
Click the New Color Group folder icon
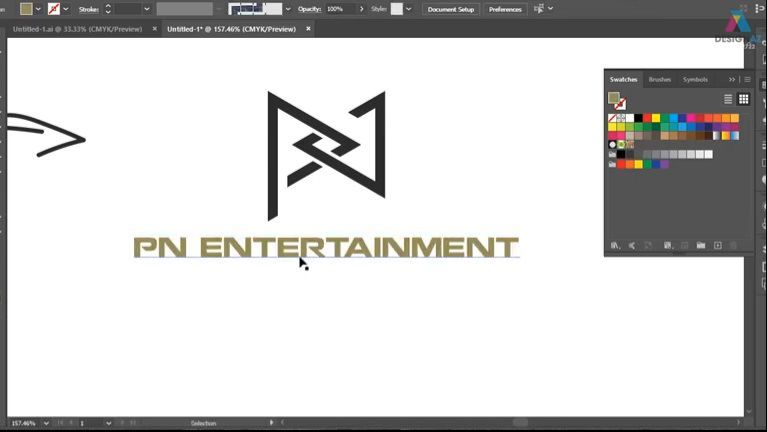coord(701,245)
